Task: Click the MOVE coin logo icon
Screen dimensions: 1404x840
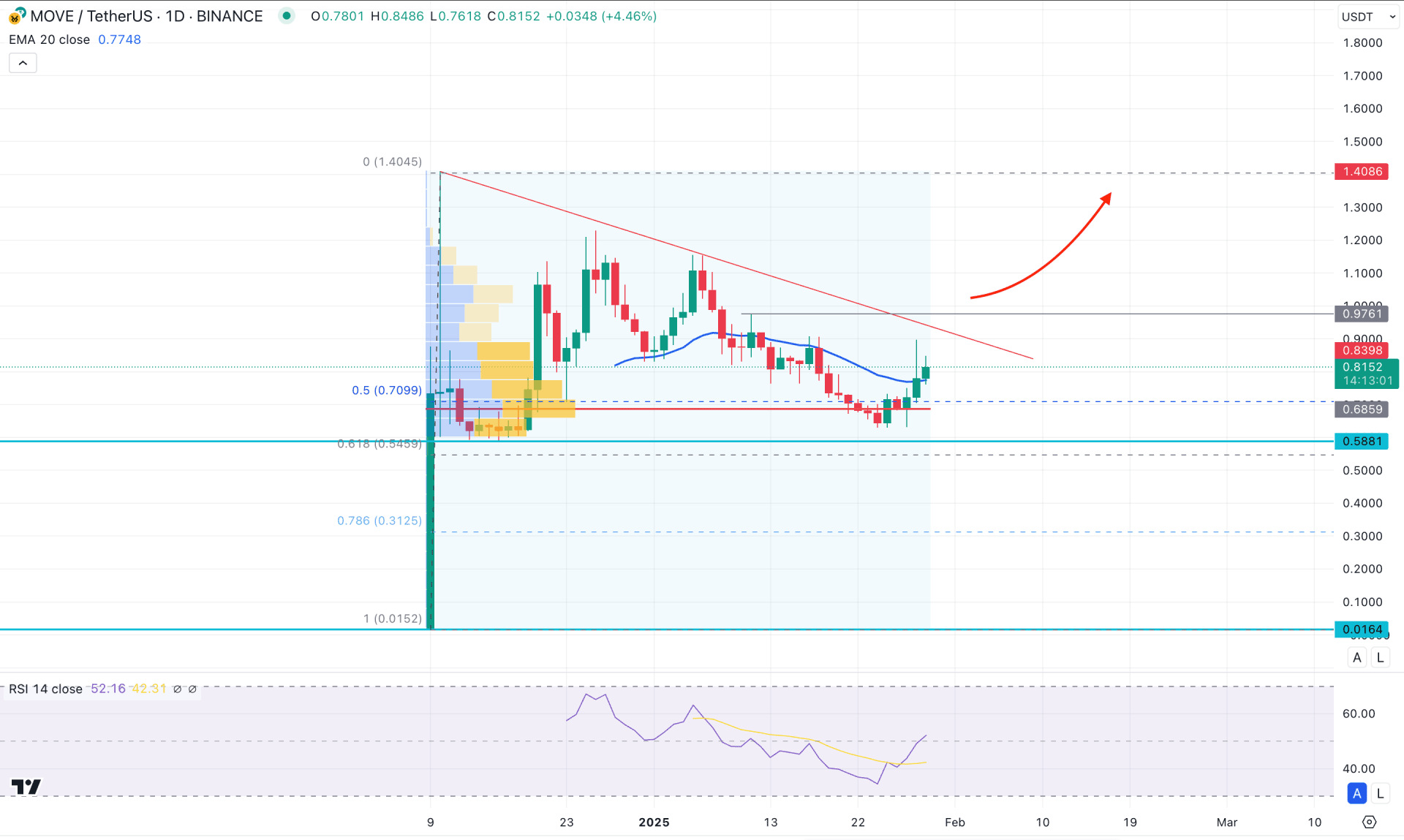Action: click(x=16, y=15)
